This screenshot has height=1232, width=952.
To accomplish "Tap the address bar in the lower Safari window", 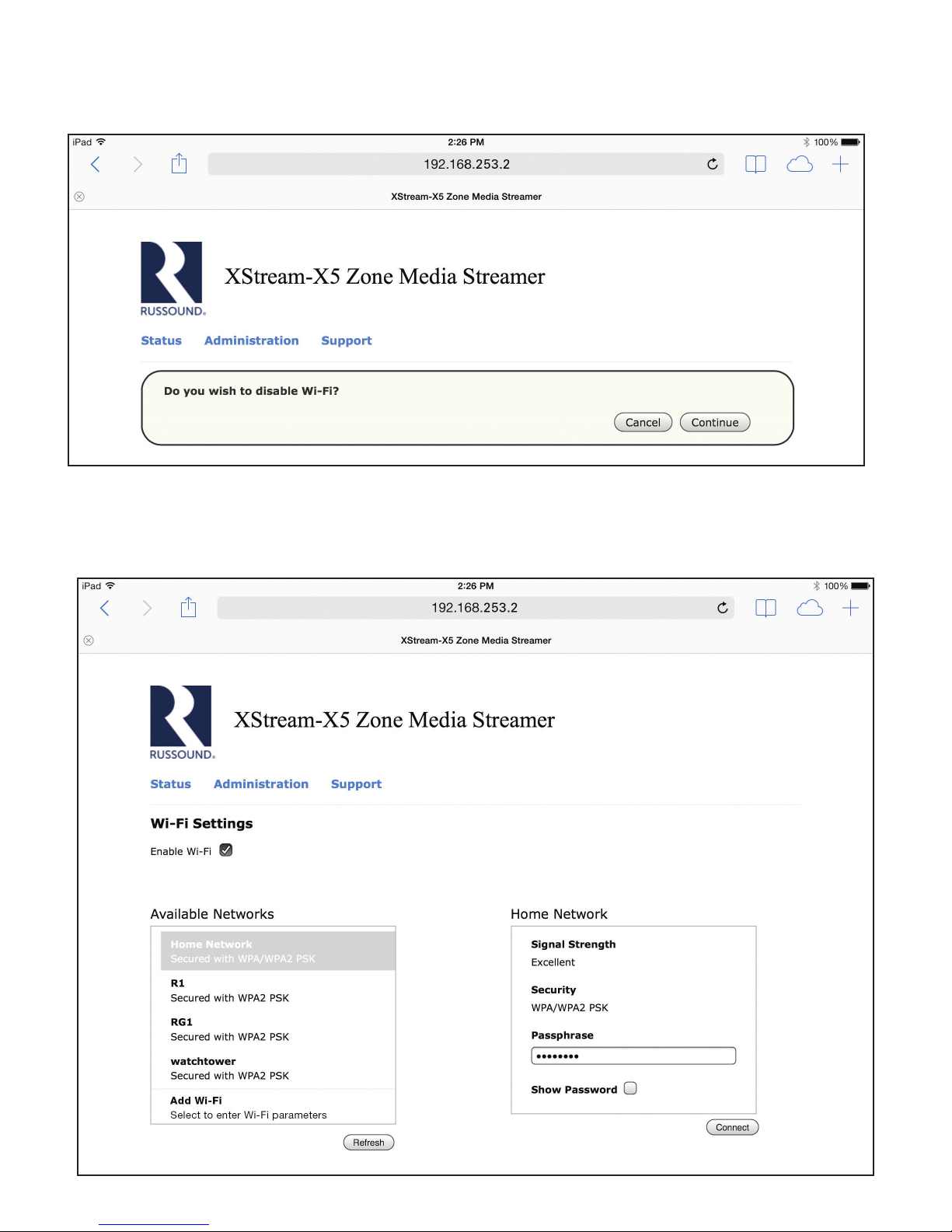I will pos(476,608).
